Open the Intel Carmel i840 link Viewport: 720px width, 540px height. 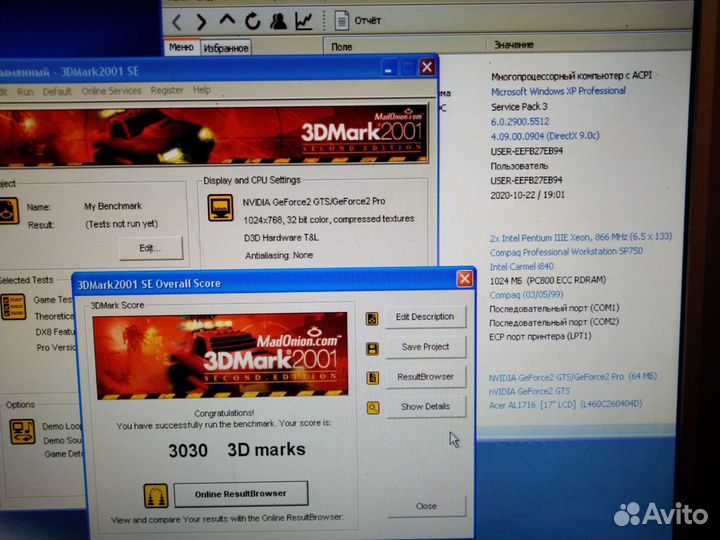pos(522,266)
